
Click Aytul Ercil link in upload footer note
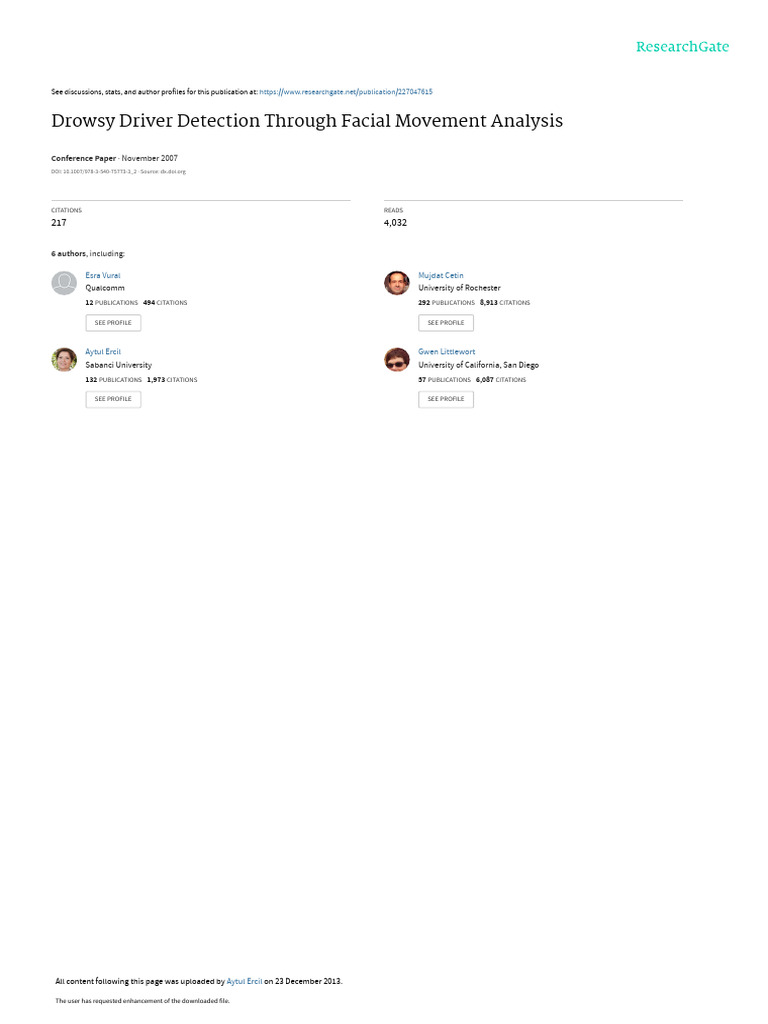[244, 981]
